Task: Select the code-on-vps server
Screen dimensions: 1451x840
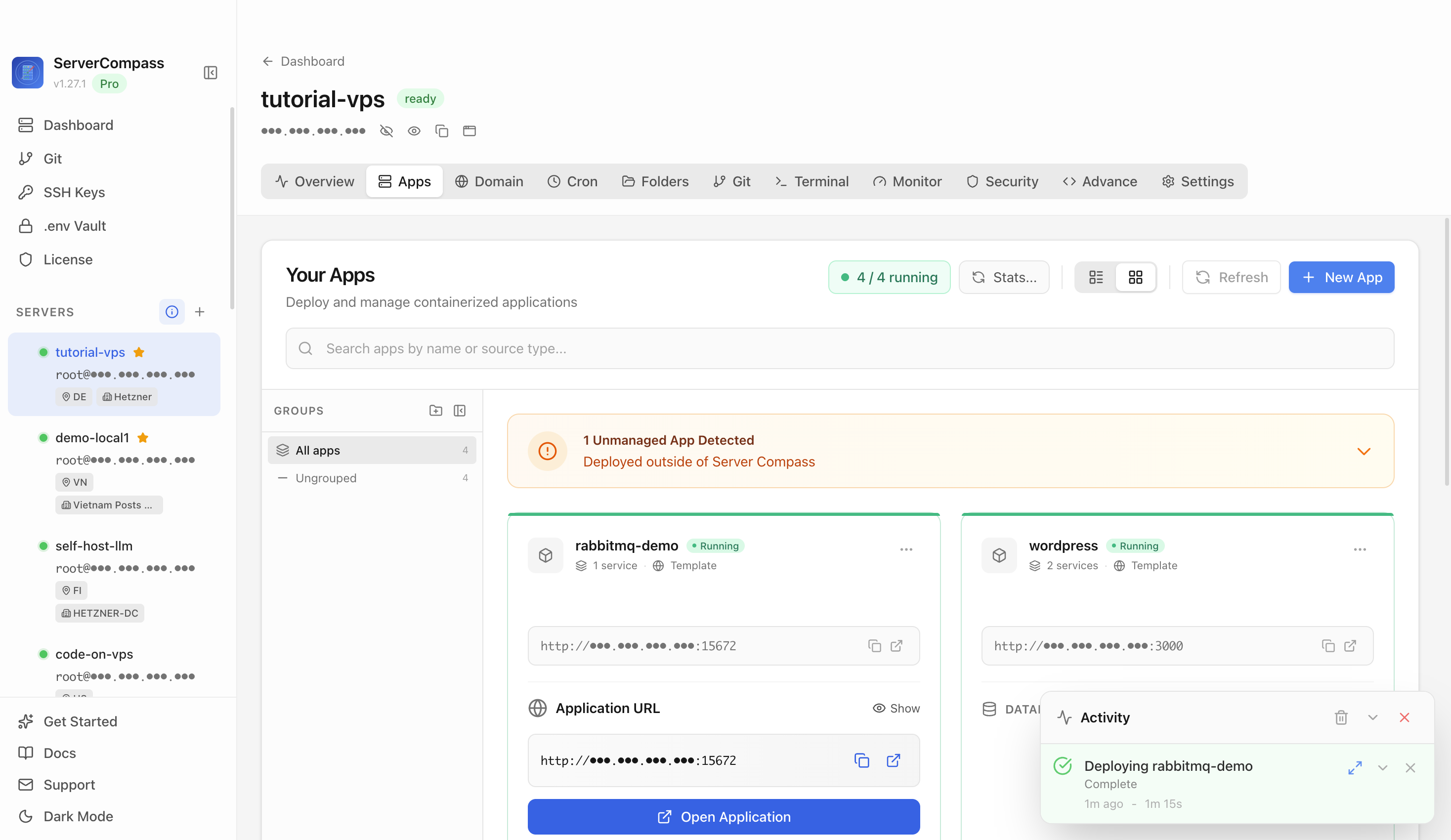Action: [x=114, y=665]
